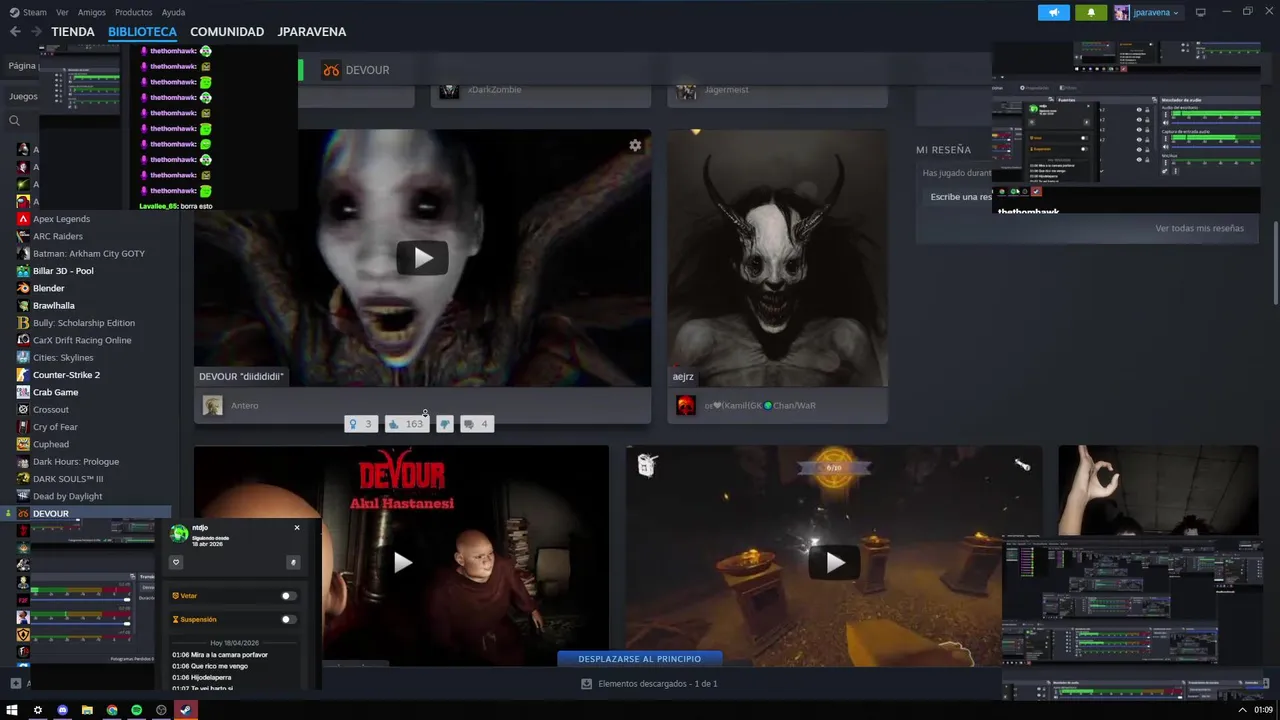The height and width of the screenshot is (720, 1280).
Task: Click the heart icon in ntdjo card
Action: click(176, 562)
